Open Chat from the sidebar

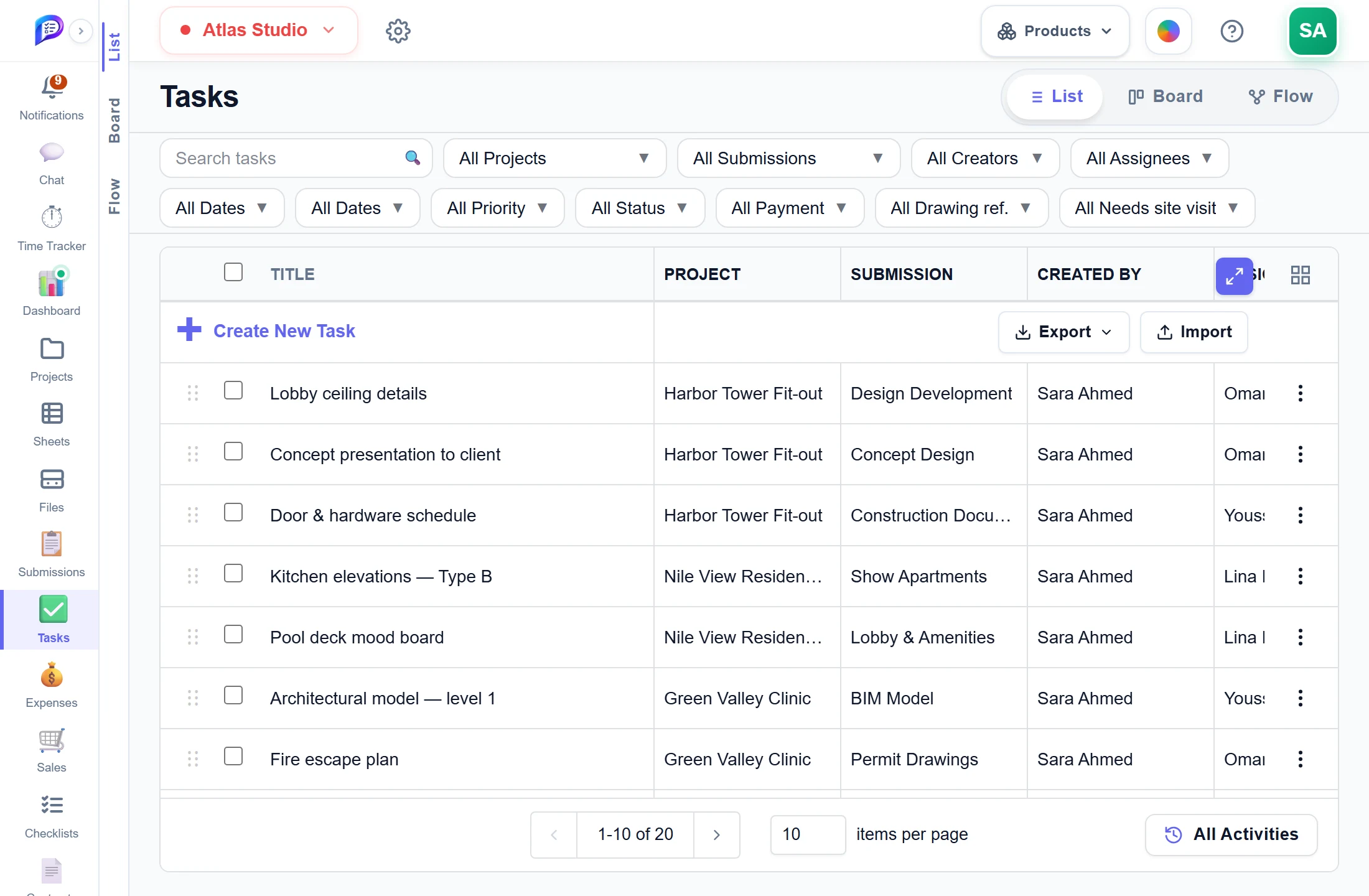pos(52,152)
